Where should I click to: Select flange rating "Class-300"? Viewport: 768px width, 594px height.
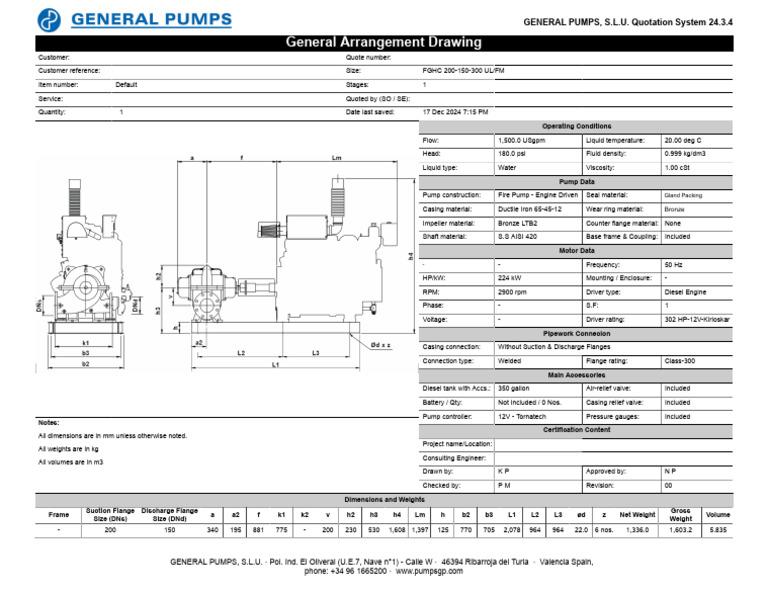click(679, 361)
